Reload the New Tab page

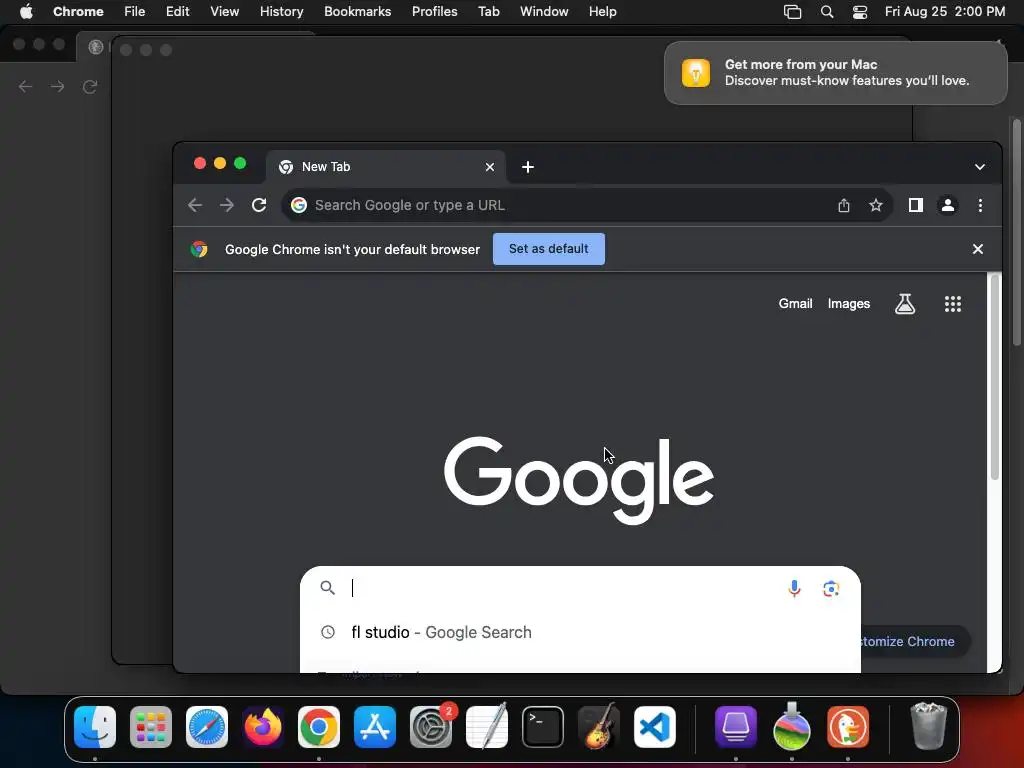(259, 205)
